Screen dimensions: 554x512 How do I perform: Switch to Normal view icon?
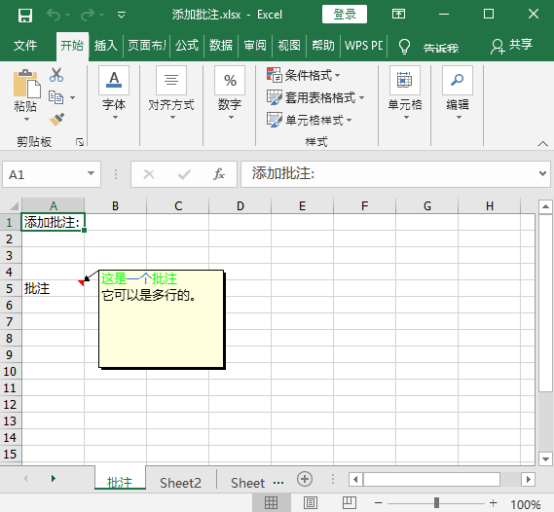click(x=271, y=502)
